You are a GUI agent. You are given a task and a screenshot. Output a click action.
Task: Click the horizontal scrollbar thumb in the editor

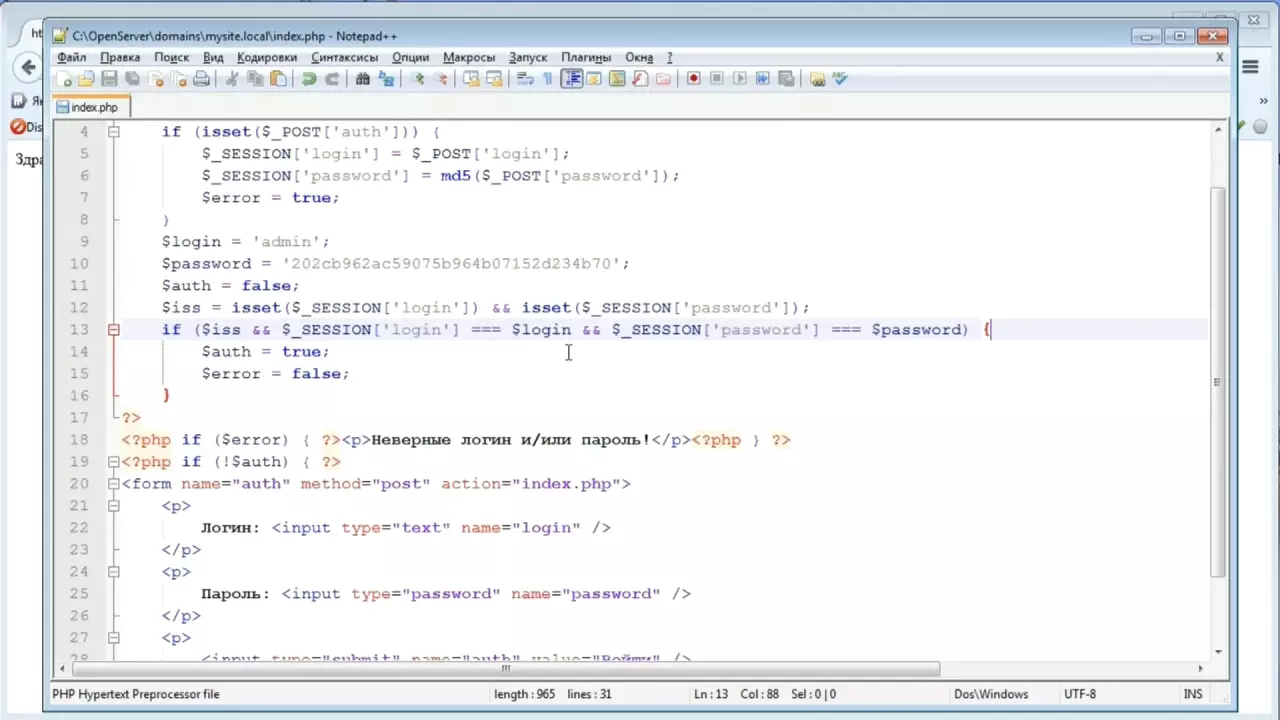pos(505,668)
